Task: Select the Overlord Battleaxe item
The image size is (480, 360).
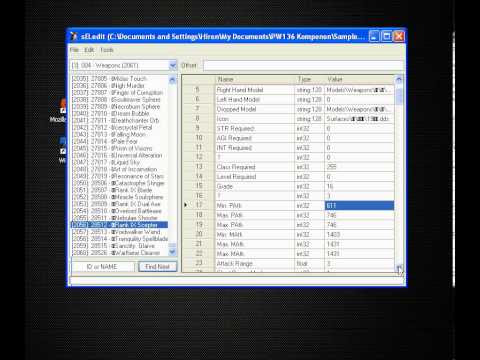Action: (119, 211)
